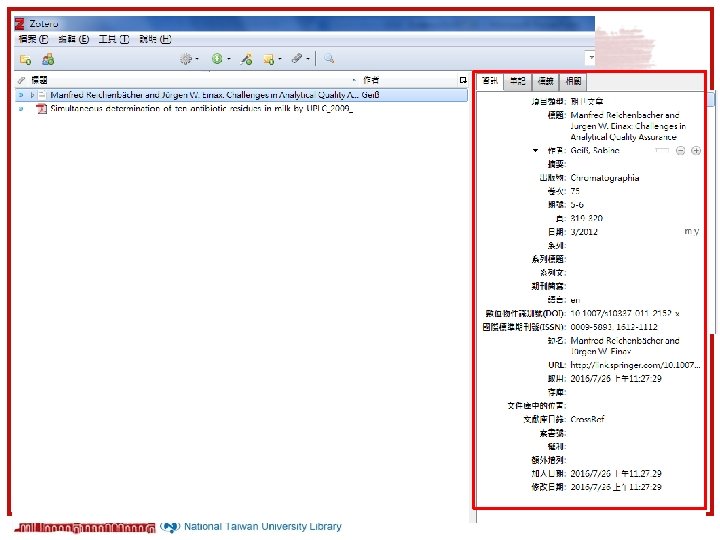Click the attachment paperclip column header

21,80
